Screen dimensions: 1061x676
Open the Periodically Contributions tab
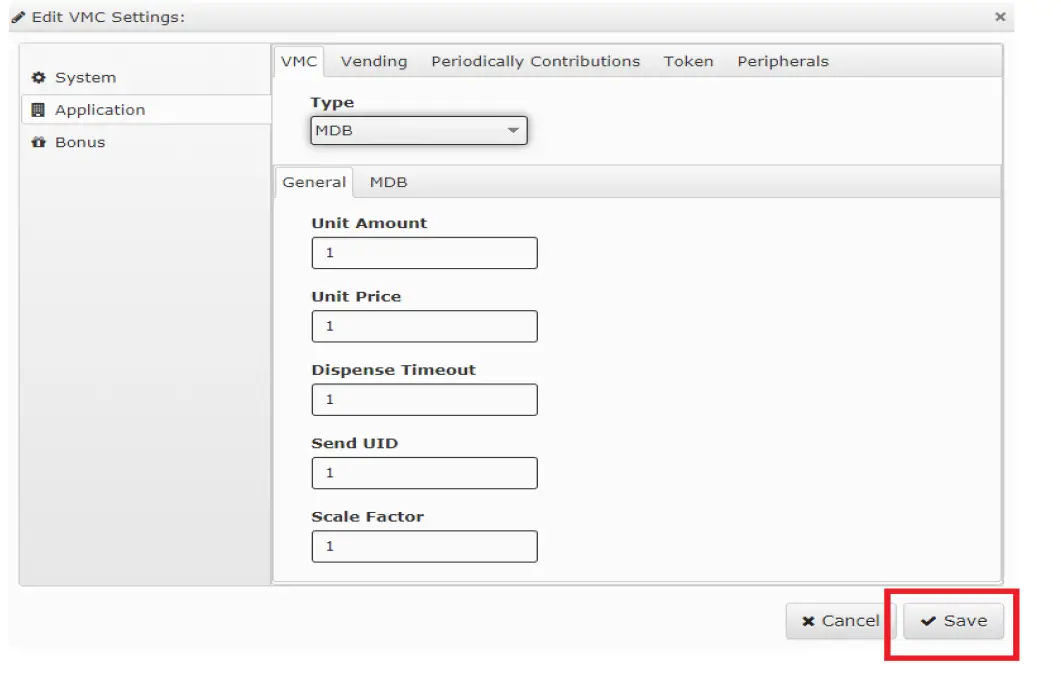point(535,61)
